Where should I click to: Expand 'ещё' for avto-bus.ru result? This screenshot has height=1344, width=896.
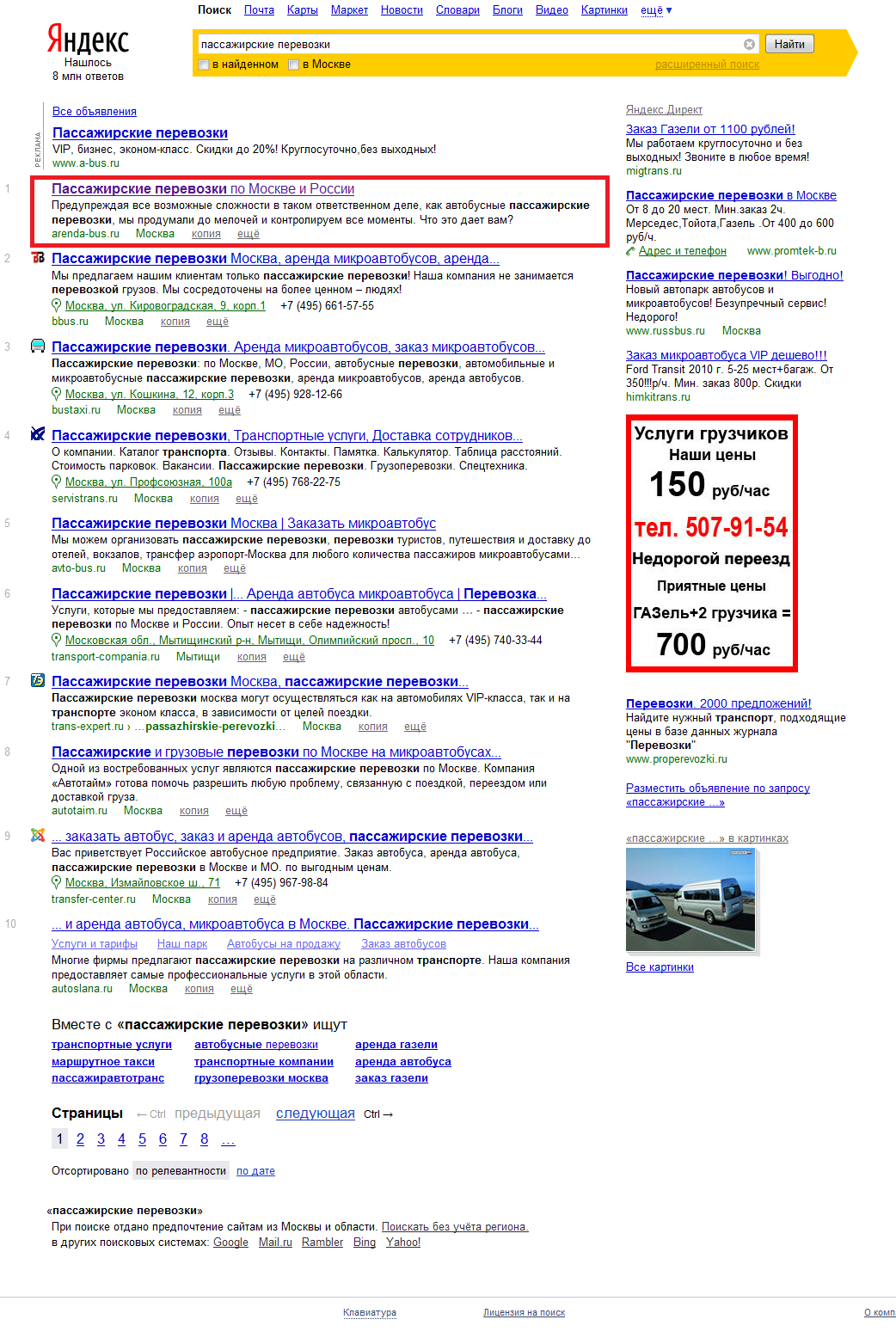click(x=235, y=568)
